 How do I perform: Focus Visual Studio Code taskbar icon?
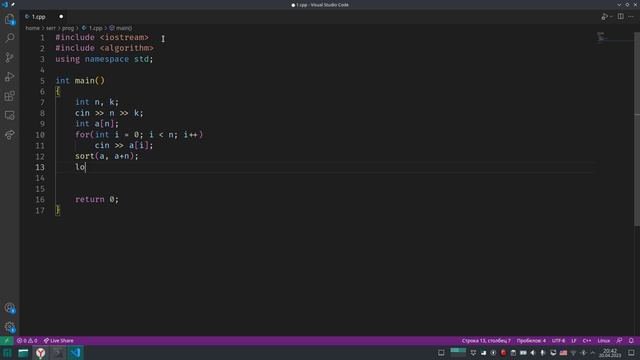pos(75,353)
